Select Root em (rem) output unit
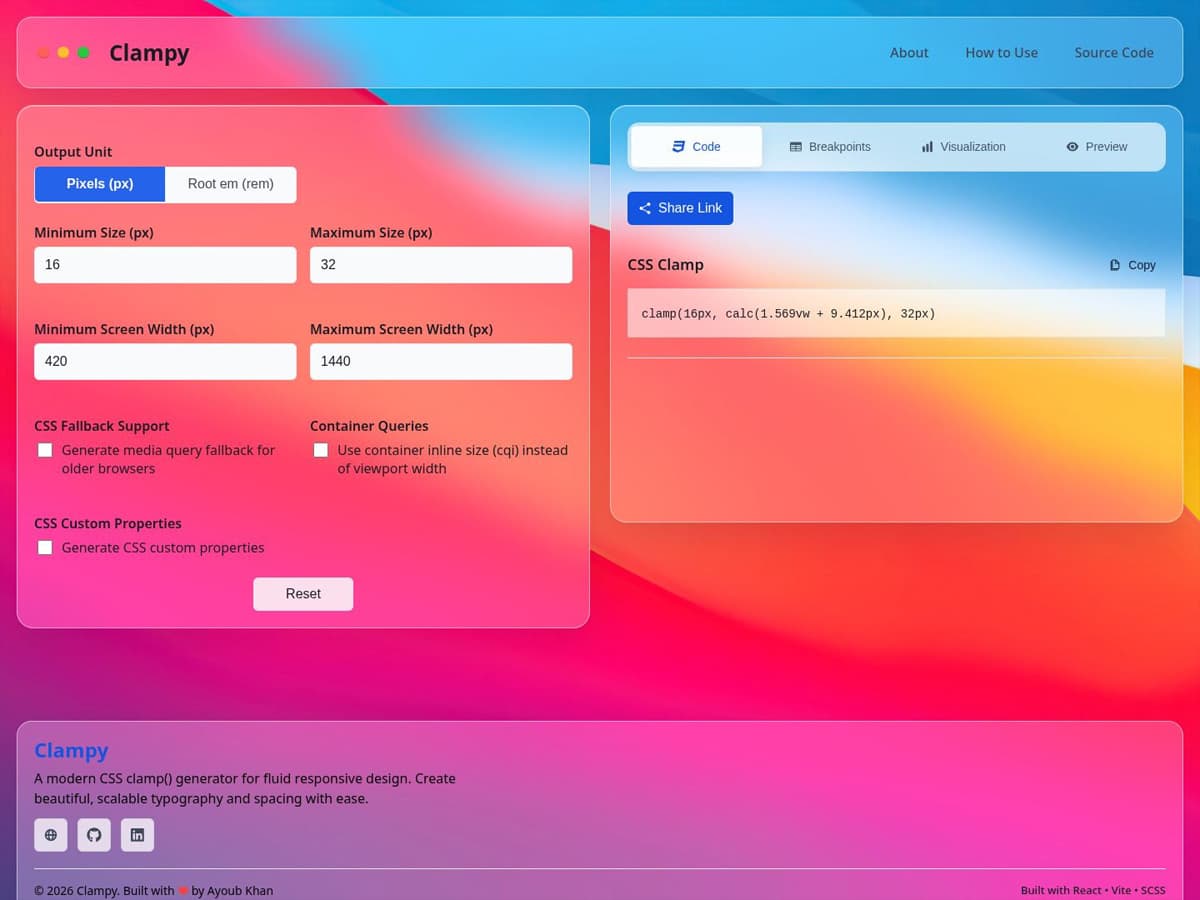Viewport: 1200px width, 900px height. tap(231, 184)
